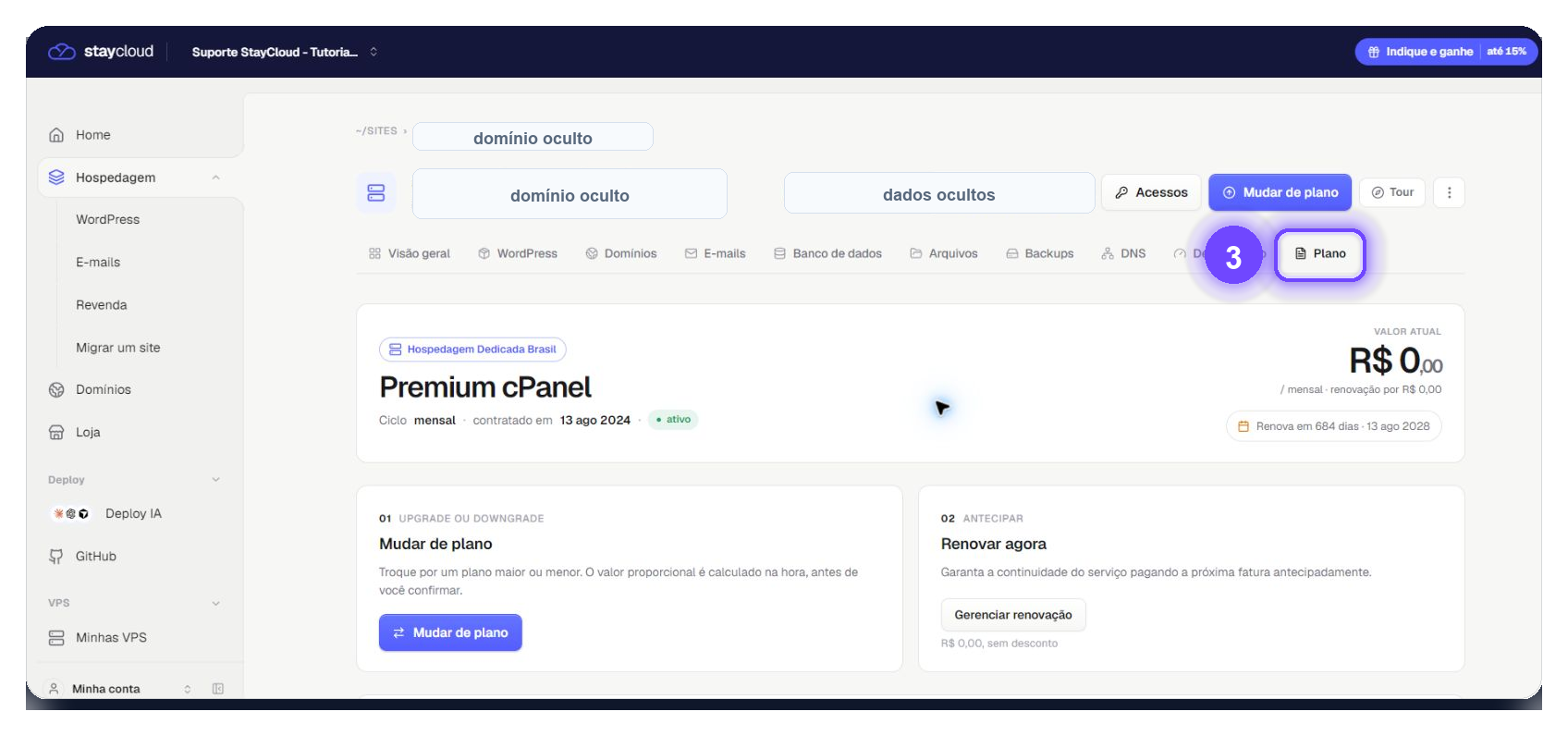The image size is (1568, 736).
Task: Click 'R$ 0,00, sem desconto' text
Action: (999, 644)
